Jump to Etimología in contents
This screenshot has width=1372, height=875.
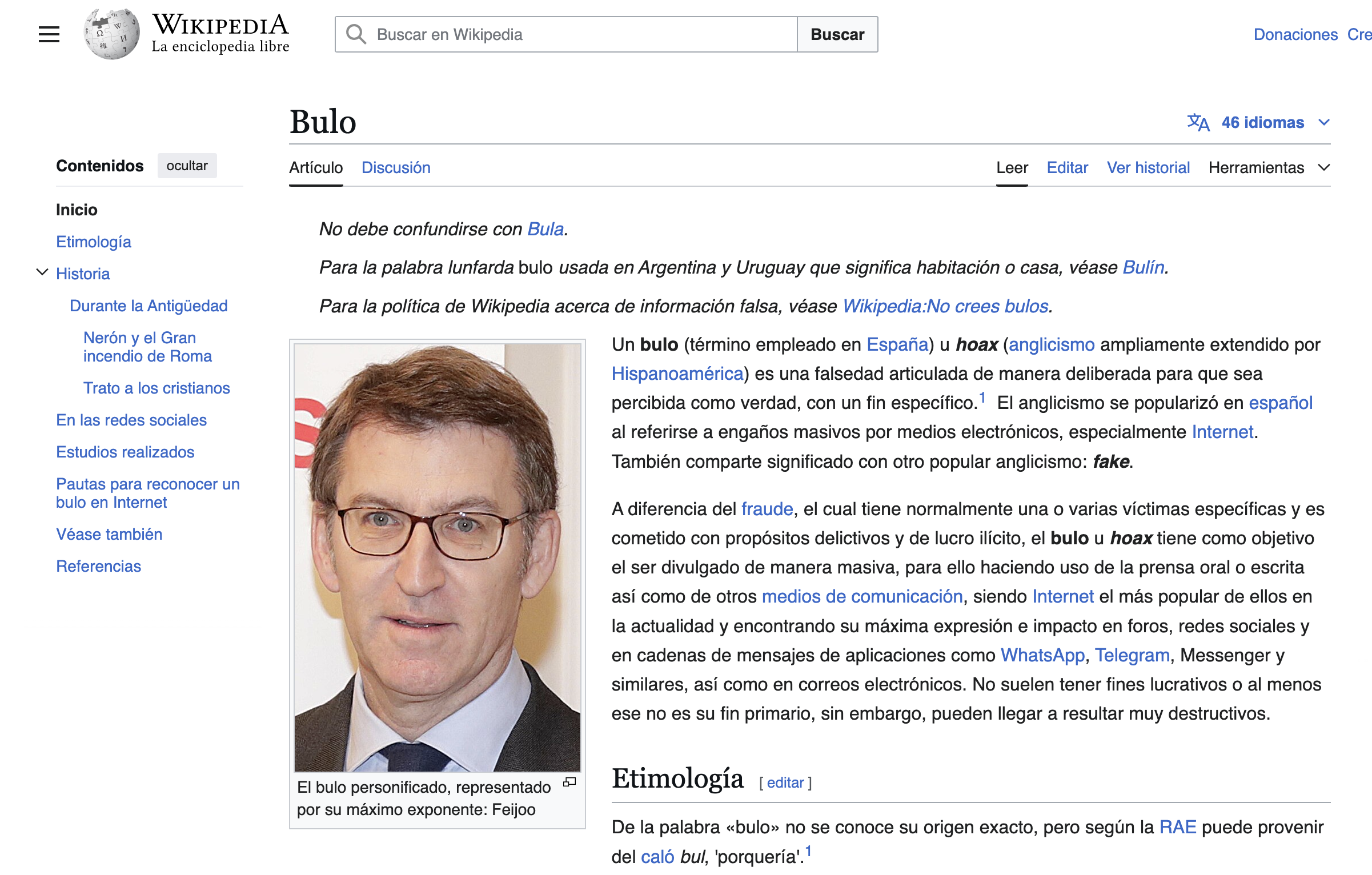point(94,242)
